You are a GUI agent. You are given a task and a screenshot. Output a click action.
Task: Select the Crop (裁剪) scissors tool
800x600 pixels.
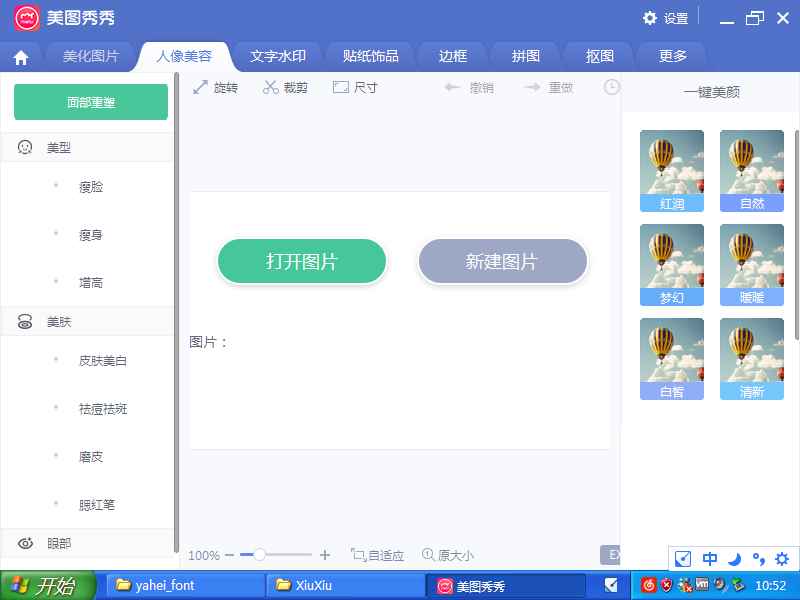[x=285, y=88]
